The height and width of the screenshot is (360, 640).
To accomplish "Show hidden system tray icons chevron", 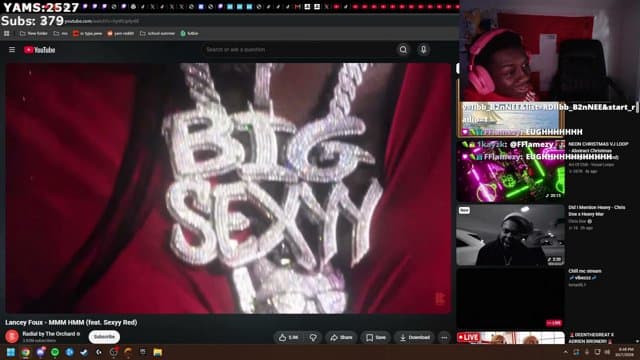I will 566,352.
